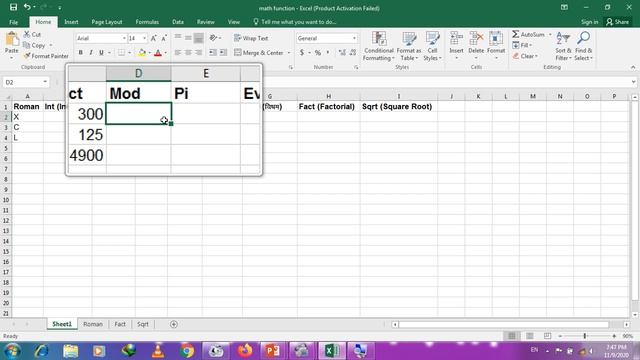This screenshot has height=360, width=640.
Task: Toggle Underline formatting
Action: (x=101, y=53)
